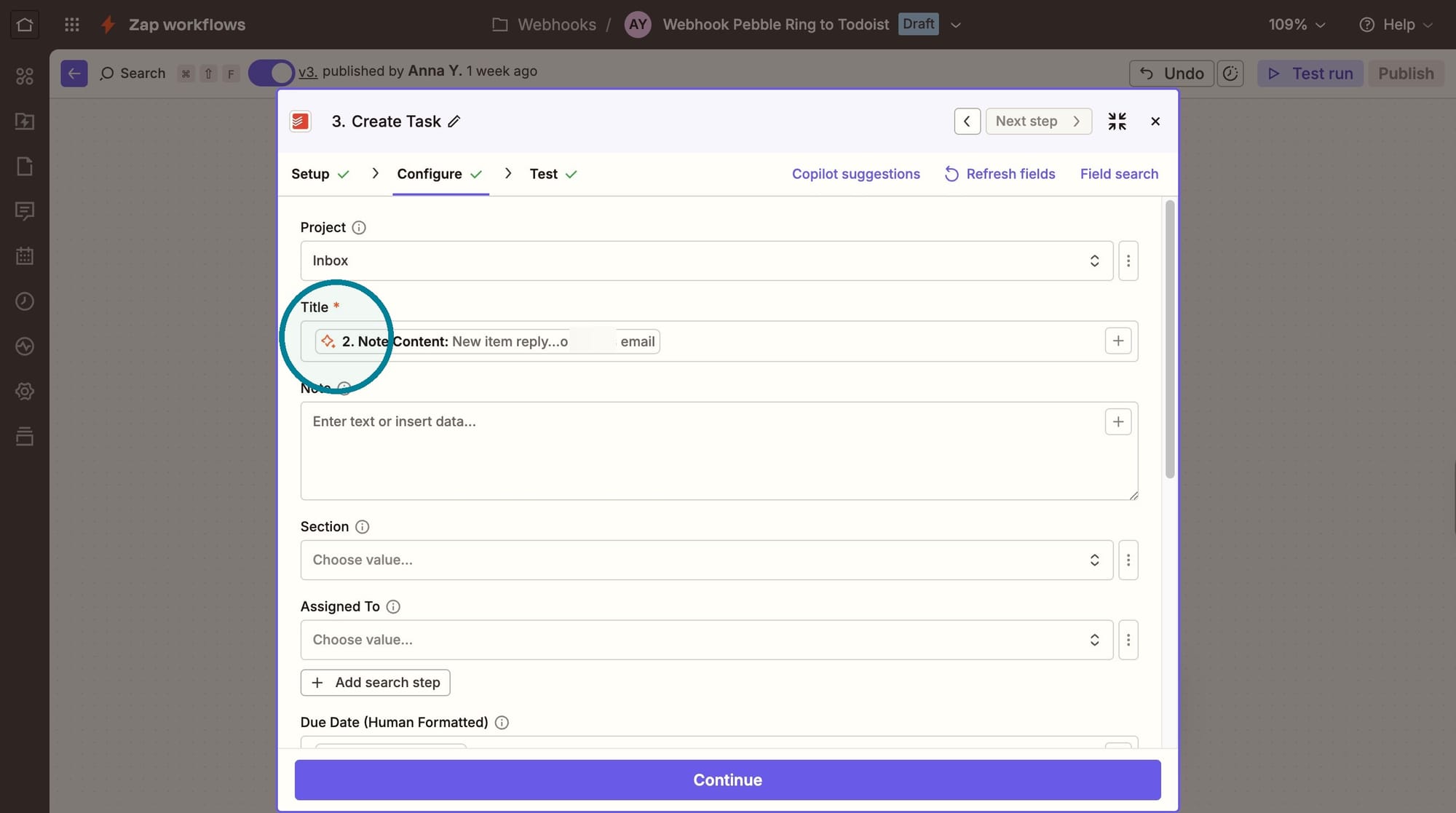The image size is (1456, 813).
Task: Go to previous step arrow
Action: (x=967, y=122)
